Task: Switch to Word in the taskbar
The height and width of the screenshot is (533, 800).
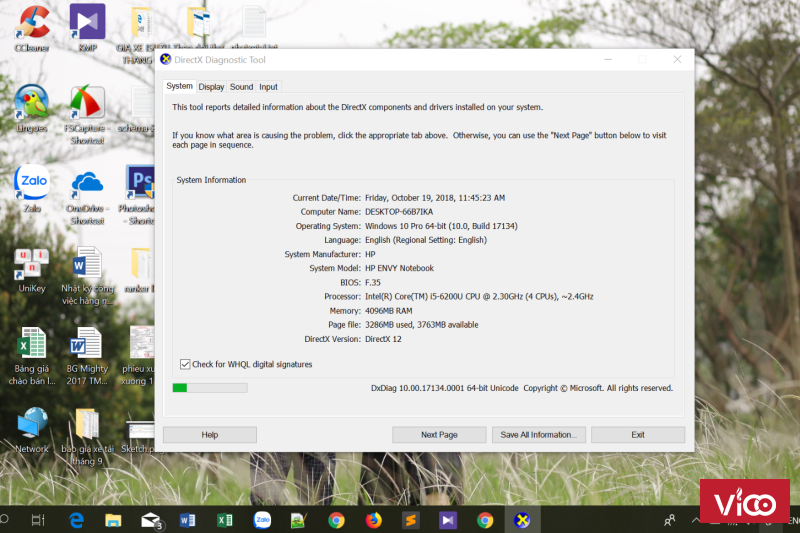Action: tap(187, 520)
